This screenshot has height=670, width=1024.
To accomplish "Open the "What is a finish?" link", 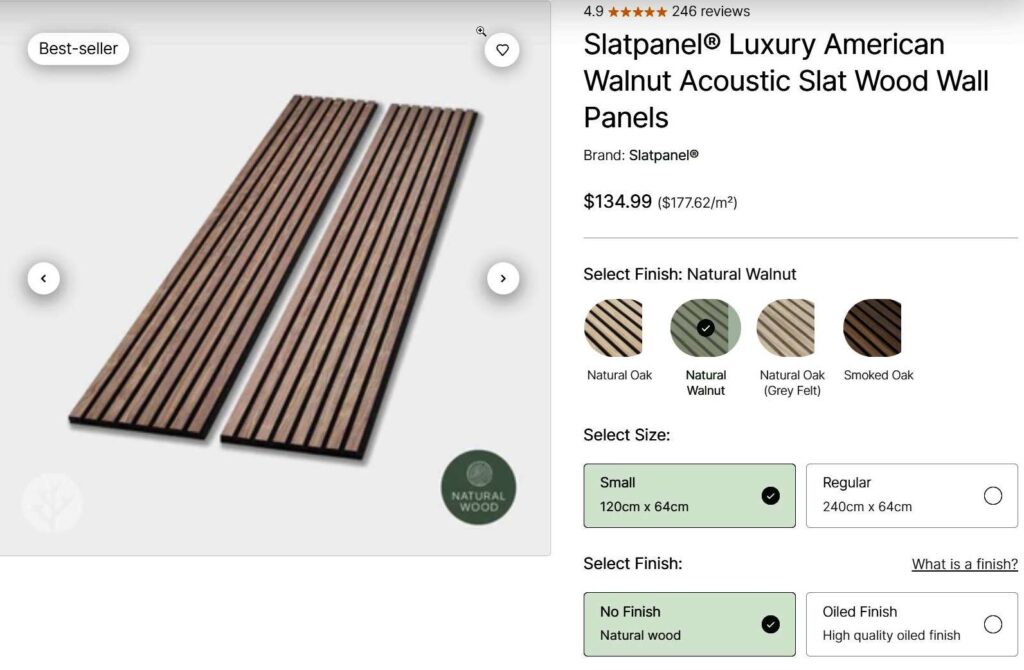I will pos(964,564).
